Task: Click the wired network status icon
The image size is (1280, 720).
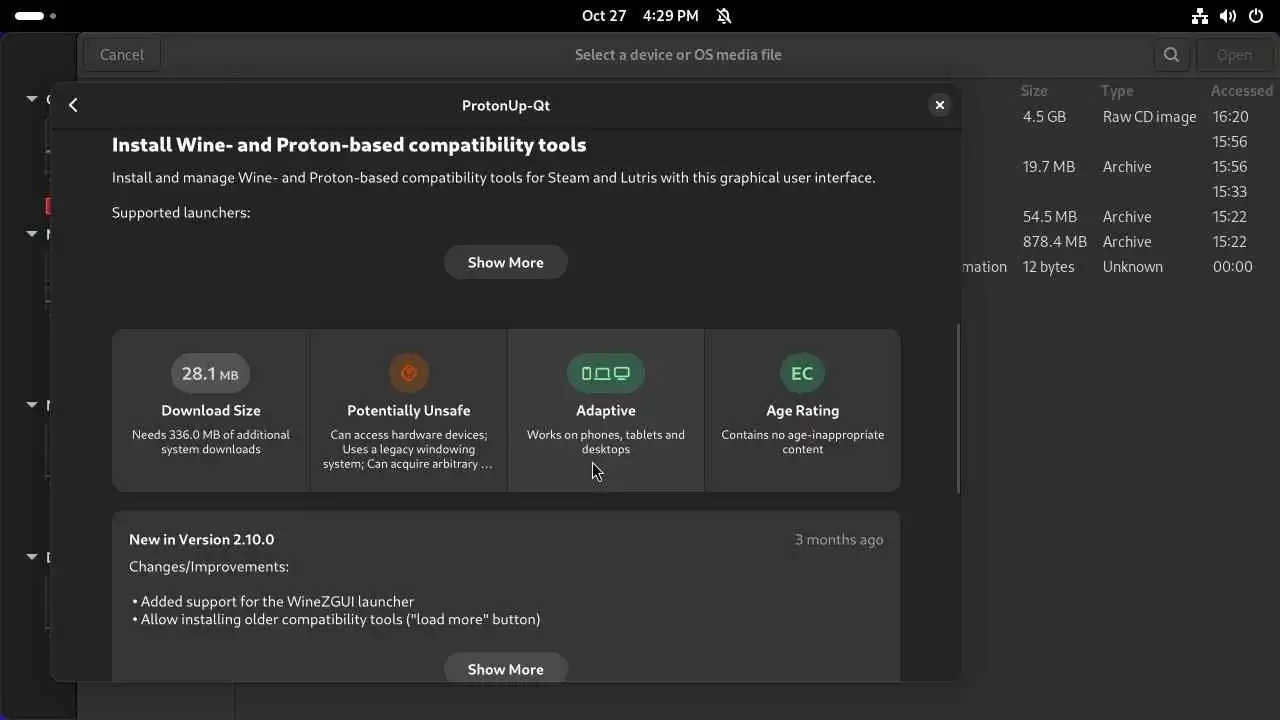Action: 1200,16
